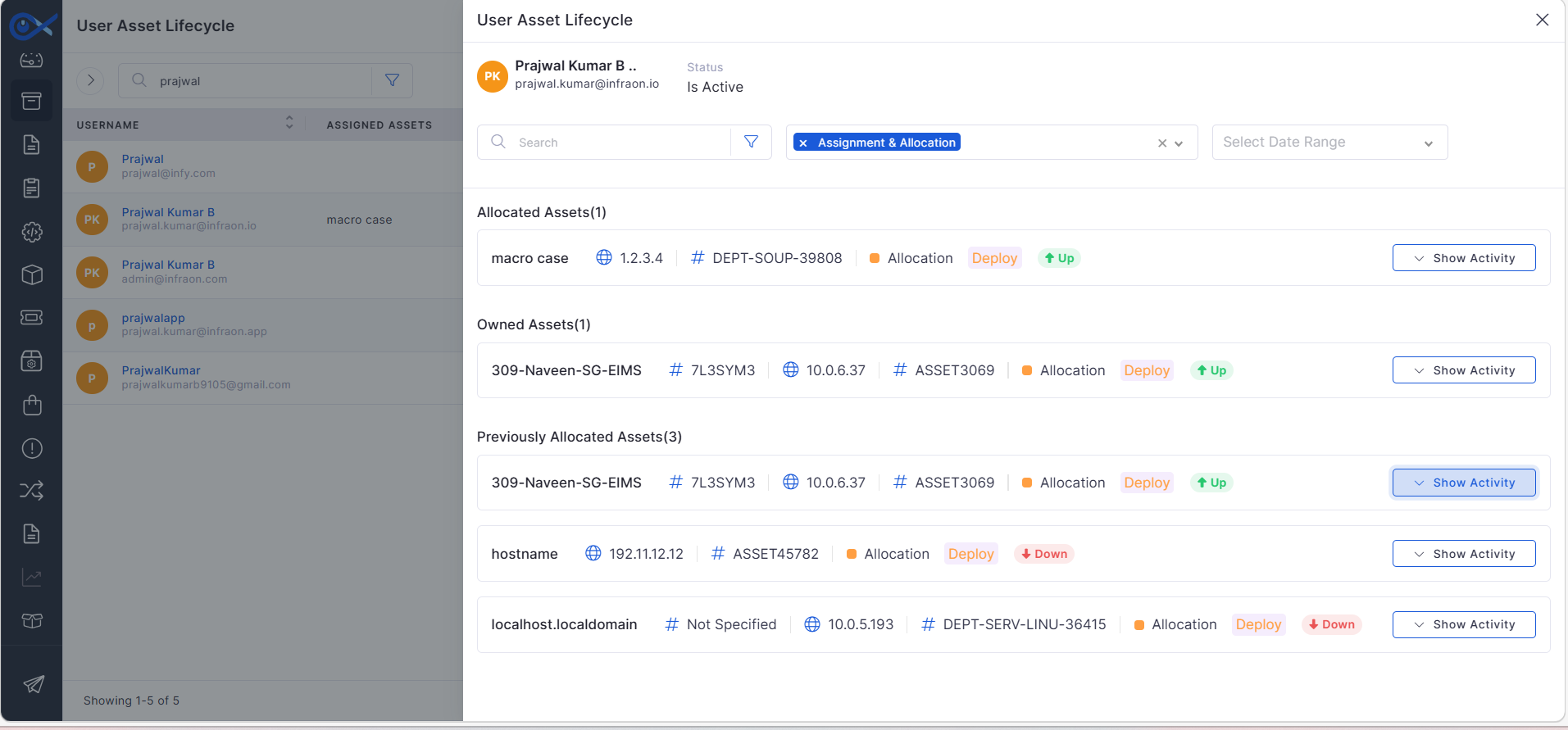Screen dimensions: 1568x730
Task: Open the shopping bag icon in sidebar
Action: click(31, 405)
